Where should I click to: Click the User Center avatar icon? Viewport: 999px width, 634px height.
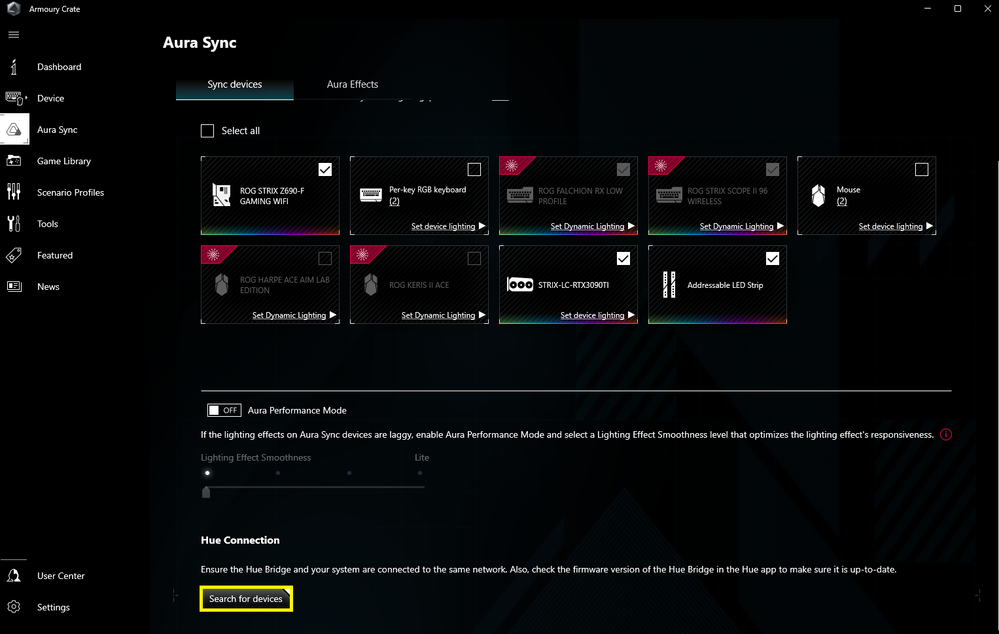pos(13,575)
